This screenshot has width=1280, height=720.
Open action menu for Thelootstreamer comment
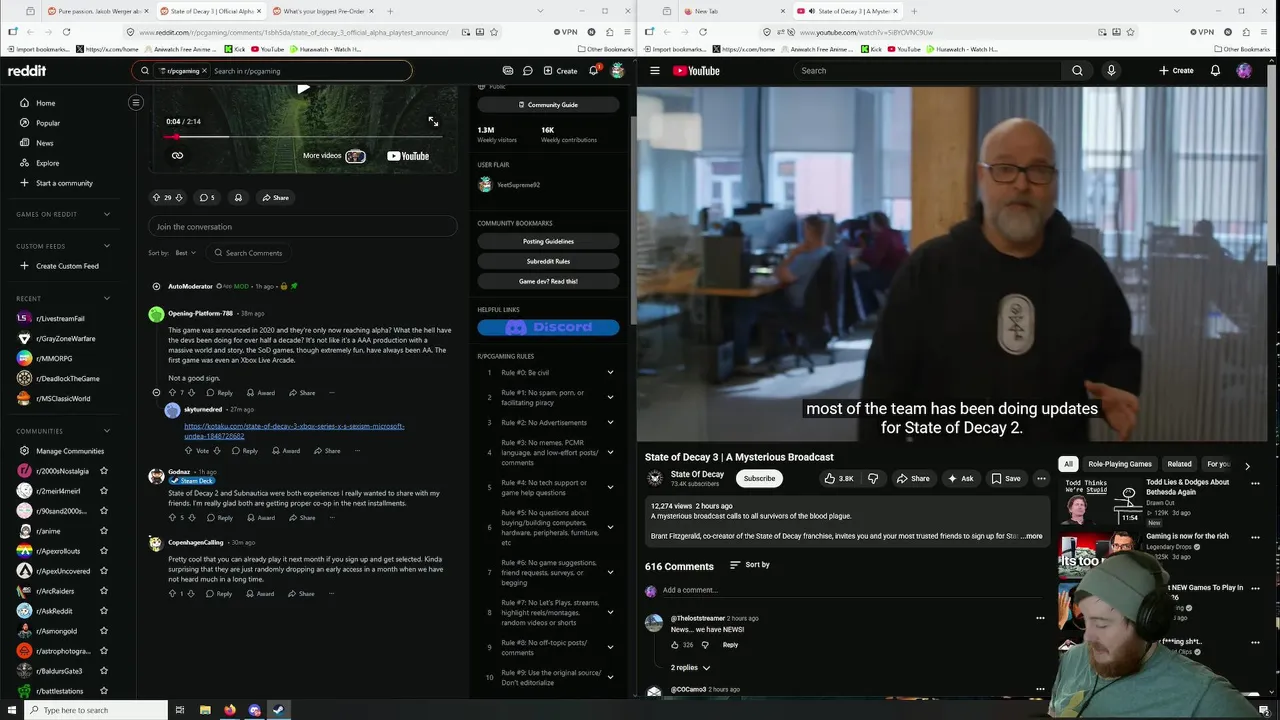click(x=1040, y=618)
